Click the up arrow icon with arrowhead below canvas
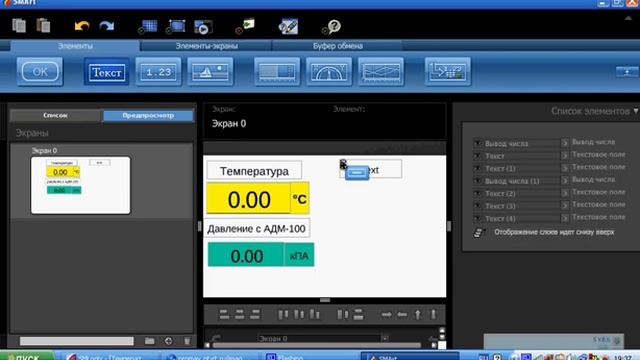 pos(418,314)
